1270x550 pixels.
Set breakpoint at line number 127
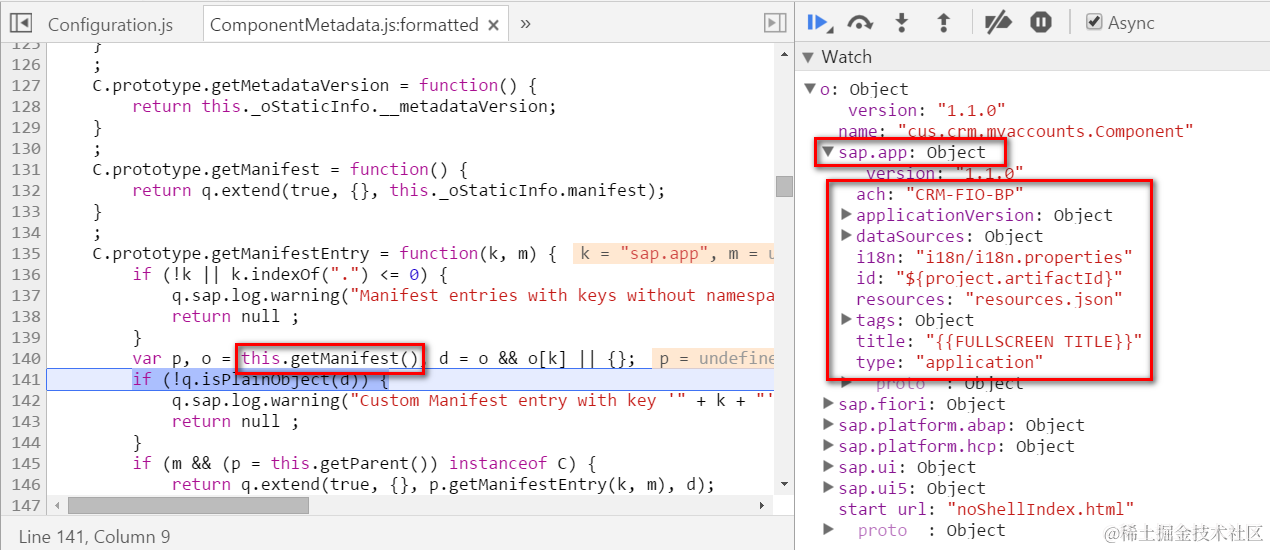click(27, 85)
